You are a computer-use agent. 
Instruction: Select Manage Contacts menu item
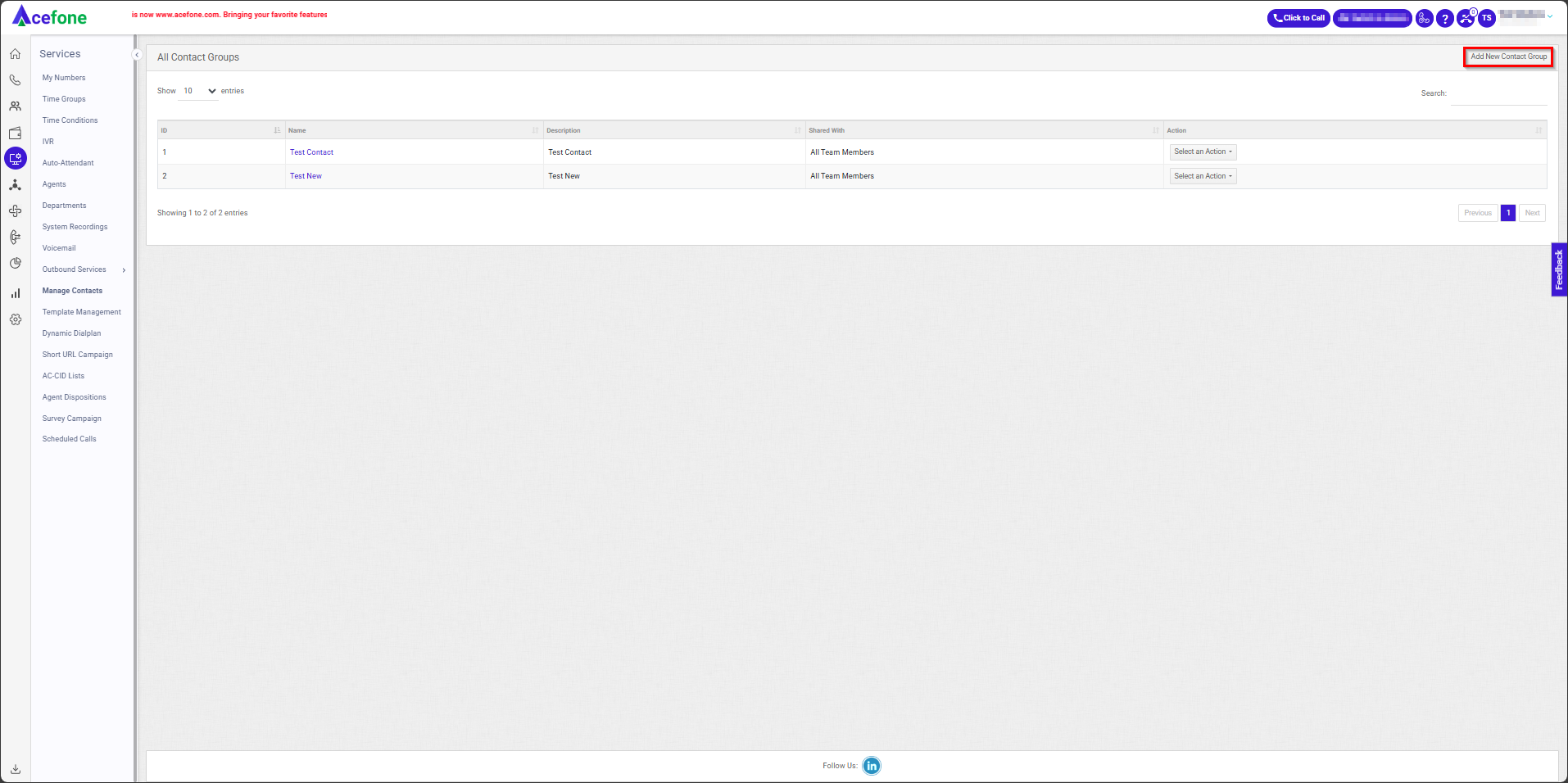pyautogui.click(x=72, y=291)
